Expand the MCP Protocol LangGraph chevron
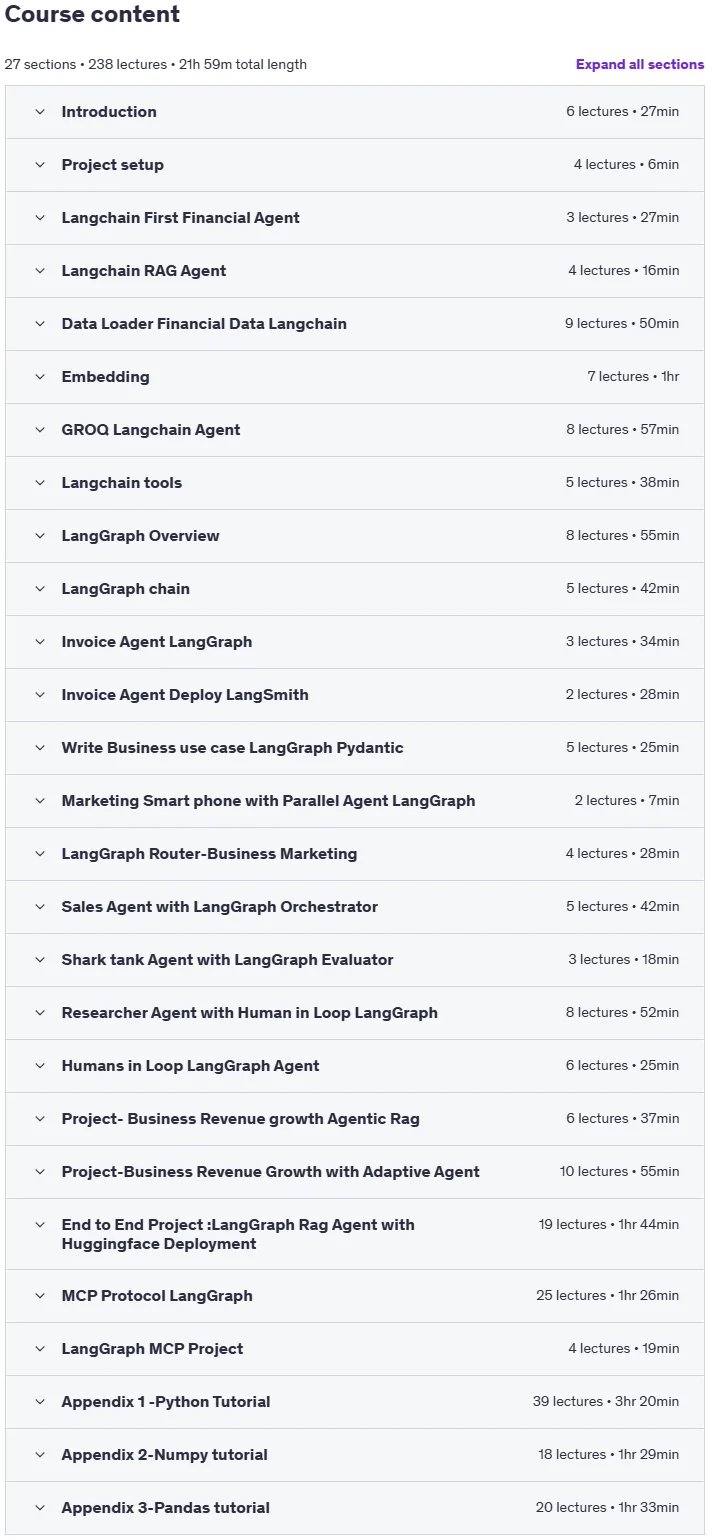Image resolution: width=712 pixels, height=1540 pixels. 40,1296
